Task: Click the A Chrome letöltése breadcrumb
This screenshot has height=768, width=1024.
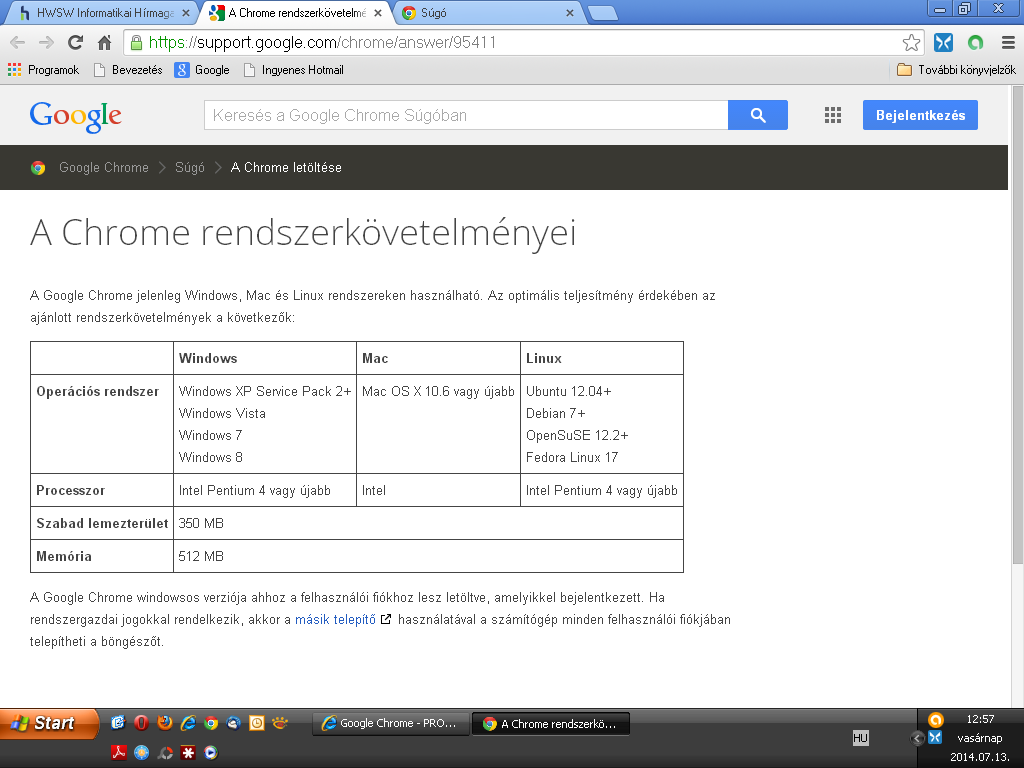Action: coord(286,168)
